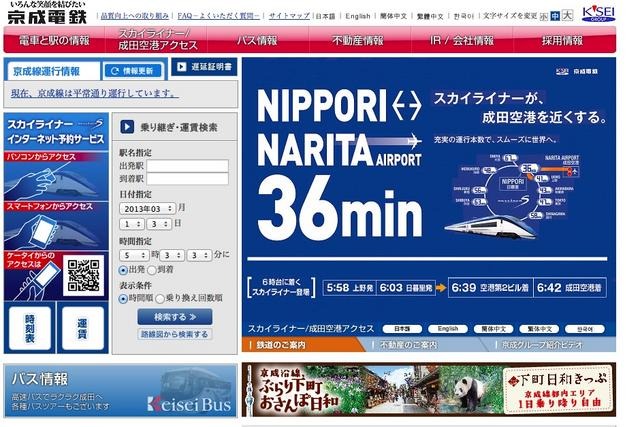Open the timetable button
Image resolution: width=640 pixels, height=427 pixels.
pyautogui.click(x=30, y=329)
